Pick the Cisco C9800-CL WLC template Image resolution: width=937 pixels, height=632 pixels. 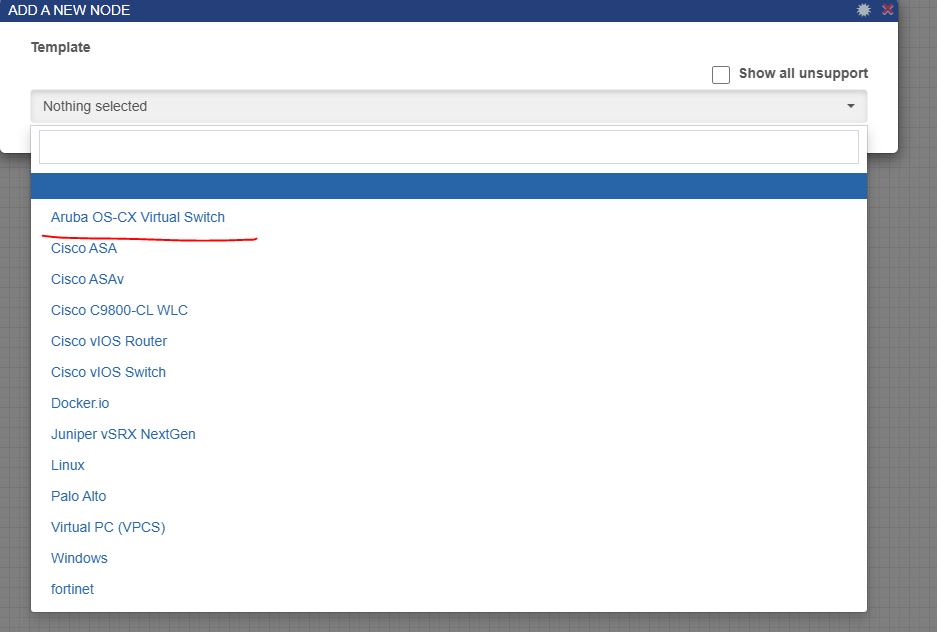pos(119,311)
